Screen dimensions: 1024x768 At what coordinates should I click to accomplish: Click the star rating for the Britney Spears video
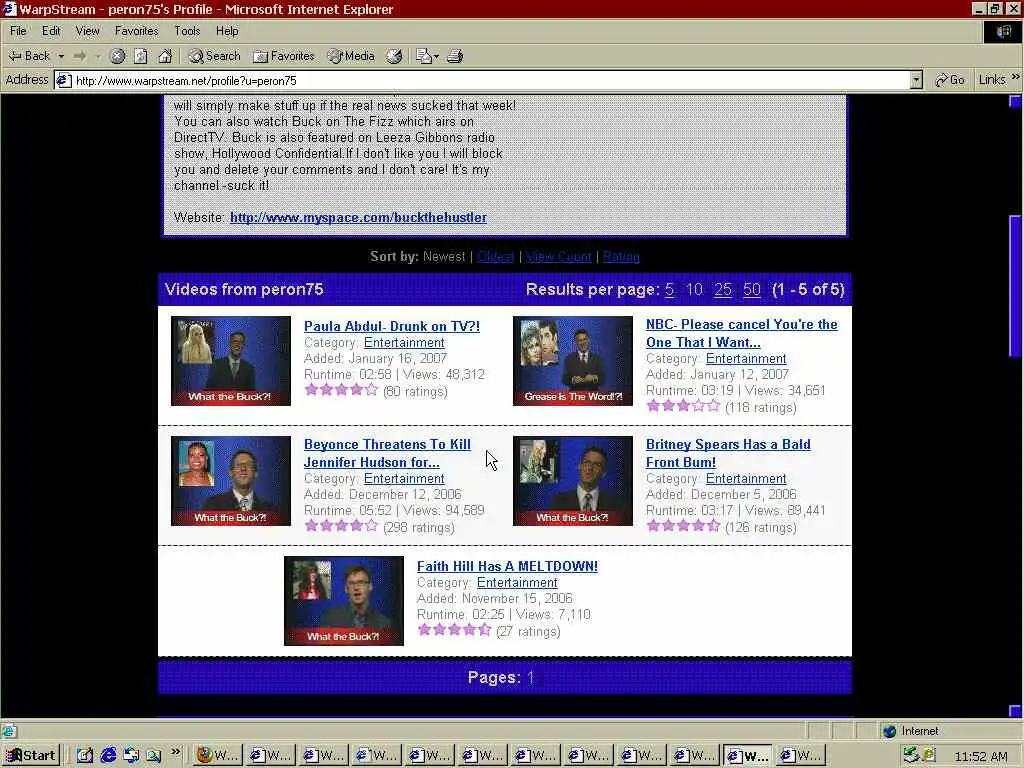coord(683,526)
